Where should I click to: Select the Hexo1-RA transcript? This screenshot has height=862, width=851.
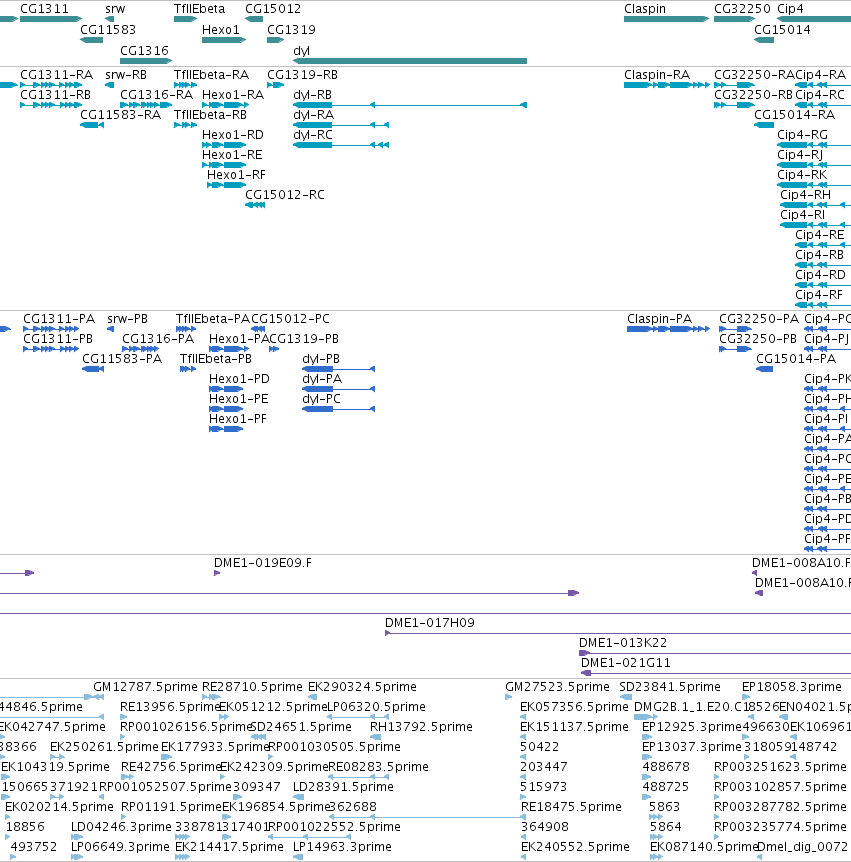click(225, 104)
